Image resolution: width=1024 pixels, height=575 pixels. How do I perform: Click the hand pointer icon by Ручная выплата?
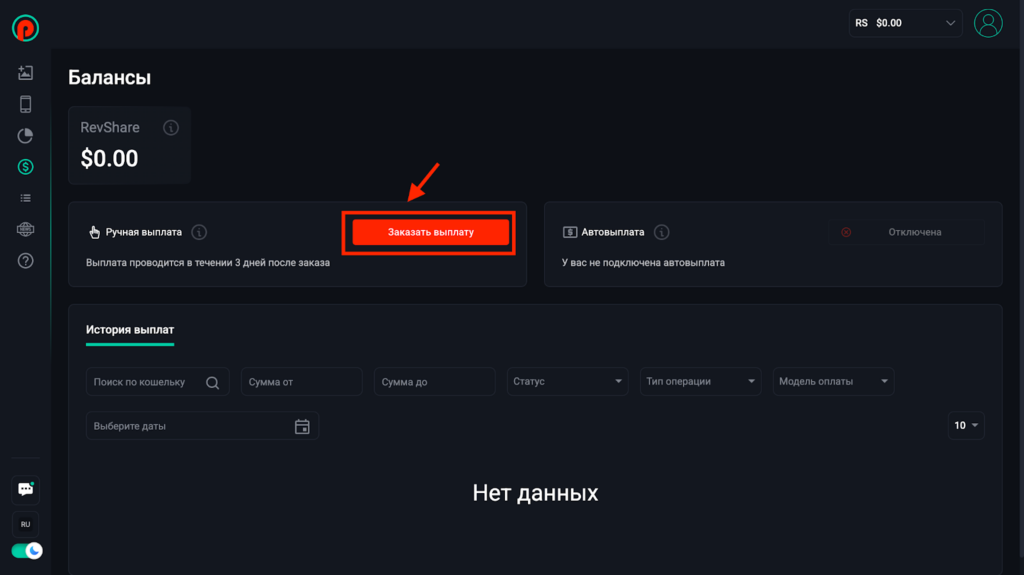tap(95, 232)
